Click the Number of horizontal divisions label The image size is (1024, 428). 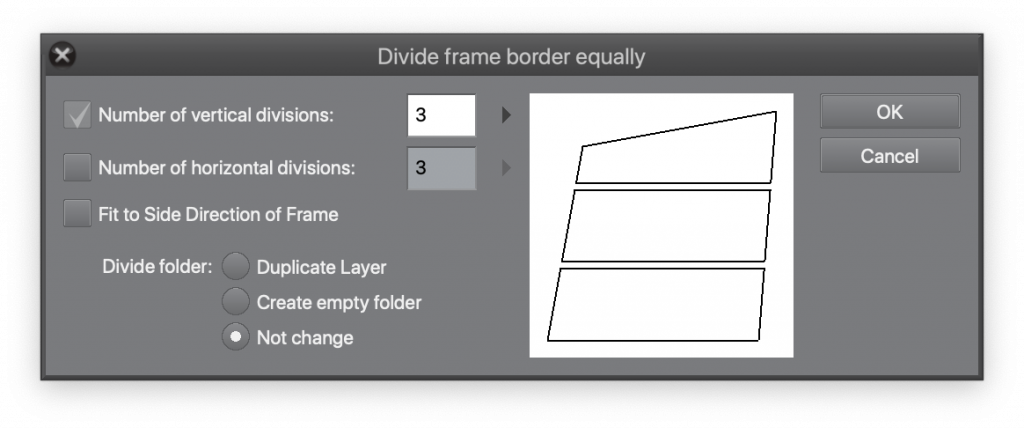[227, 168]
